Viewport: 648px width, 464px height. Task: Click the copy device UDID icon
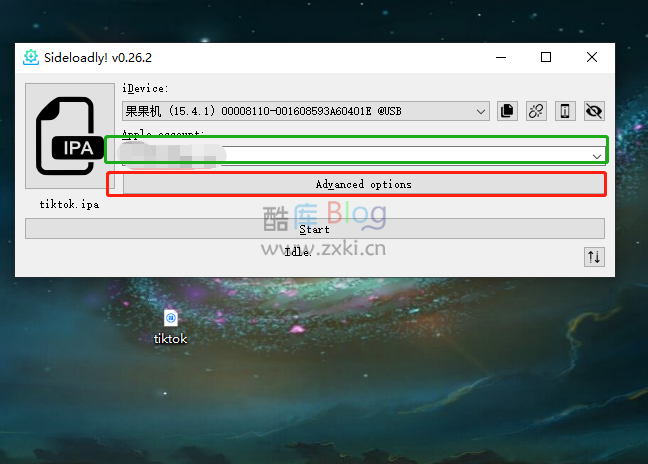coord(507,111)
